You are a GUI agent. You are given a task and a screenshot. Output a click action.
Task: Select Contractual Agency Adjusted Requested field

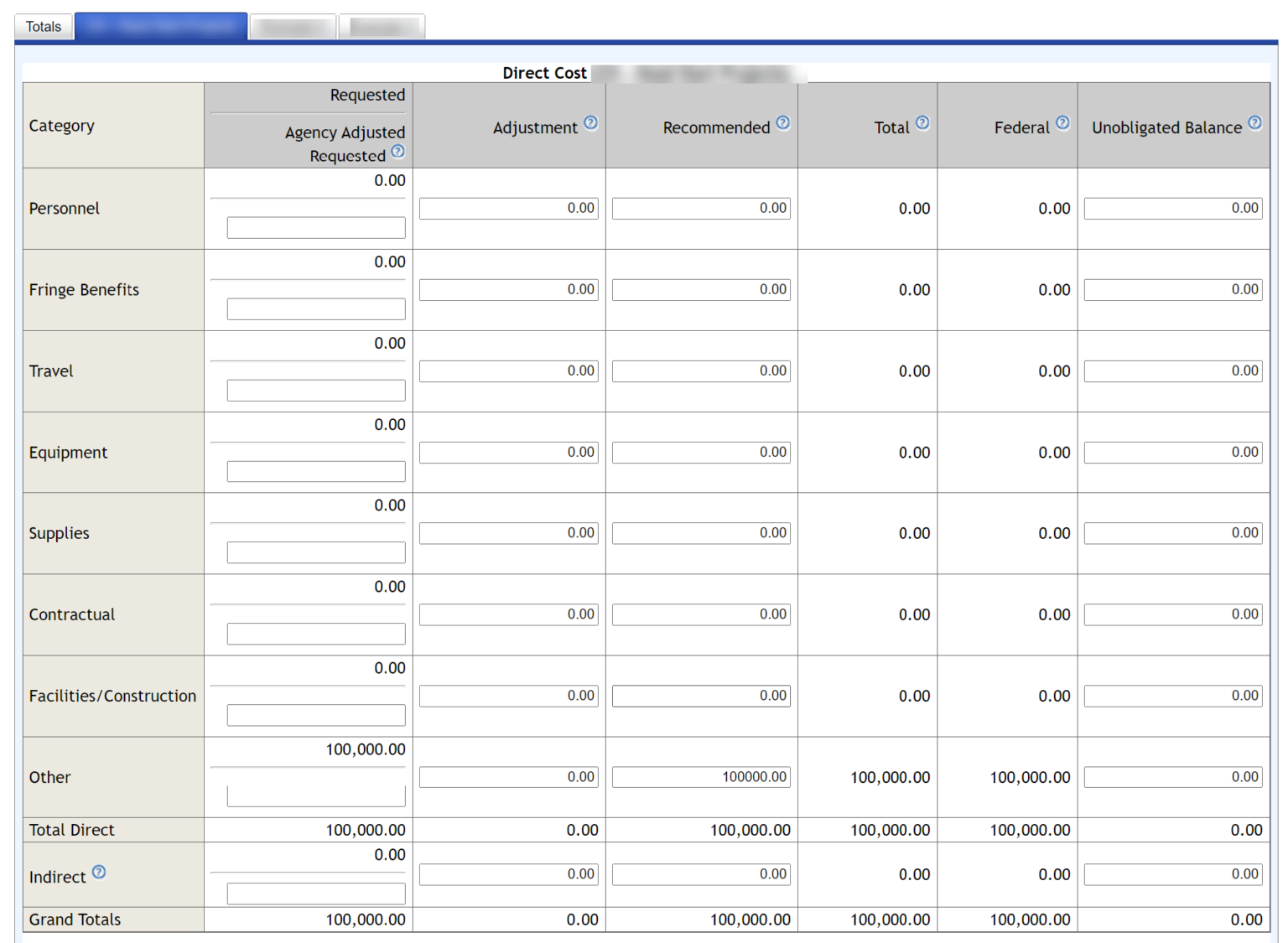[x=316, y=635]
